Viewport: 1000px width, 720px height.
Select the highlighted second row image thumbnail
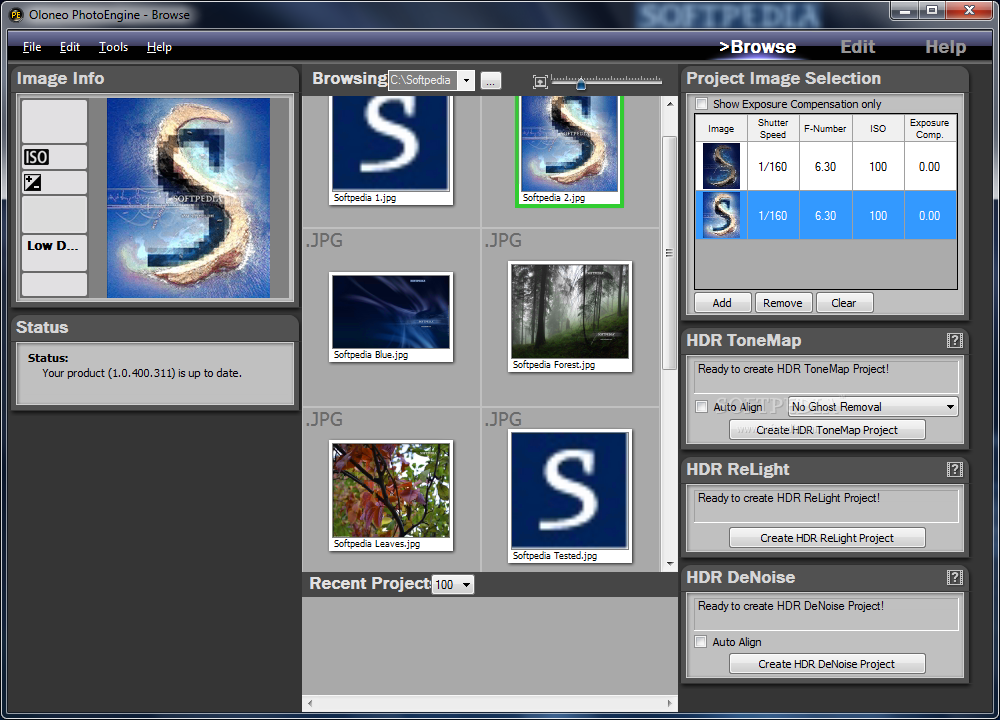721,216
